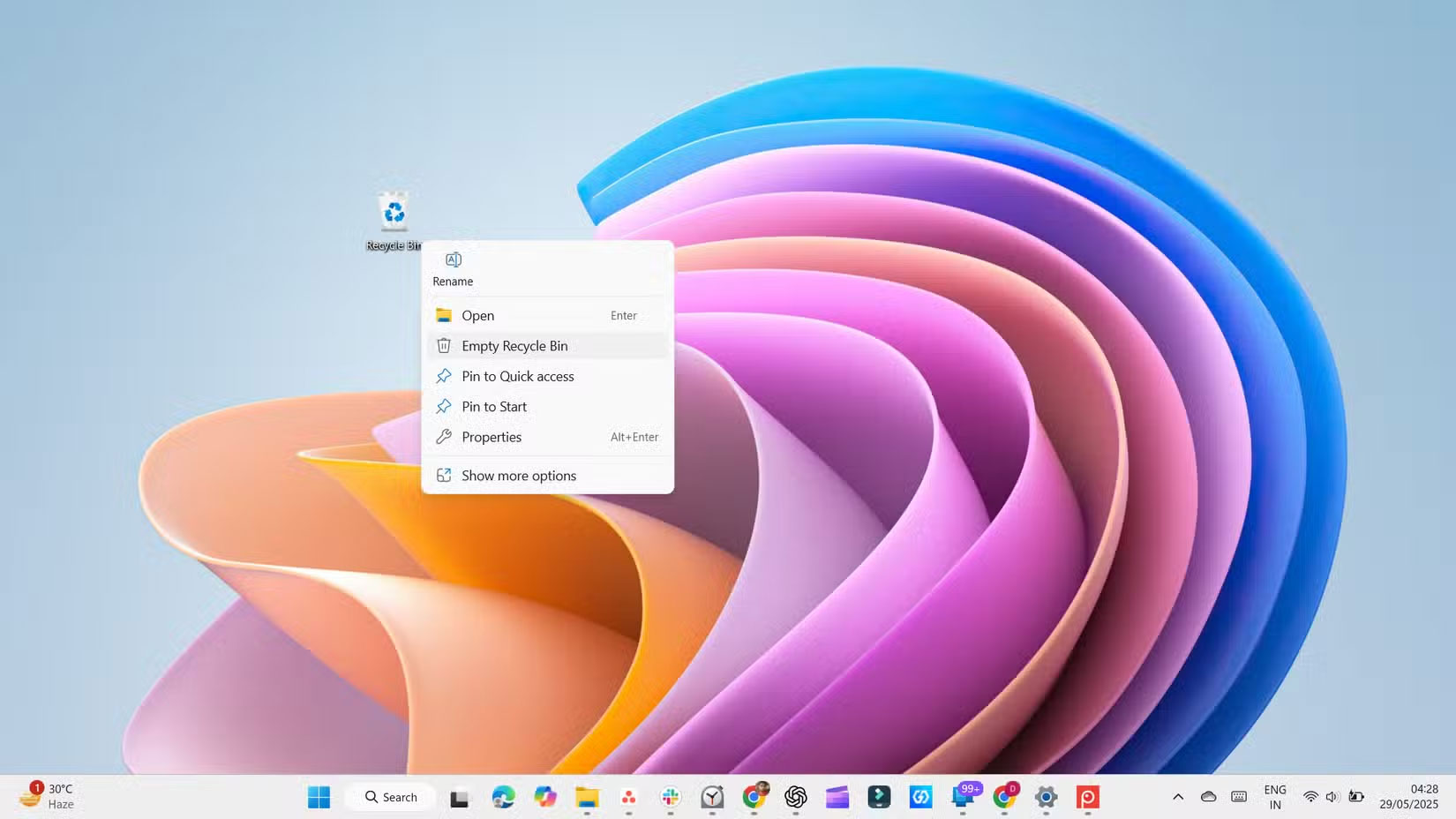Viewport: 1456px width, 819px height.
Task: Choose Properties in the context menu
Action: pyautogui.click(x=491, y=436)
